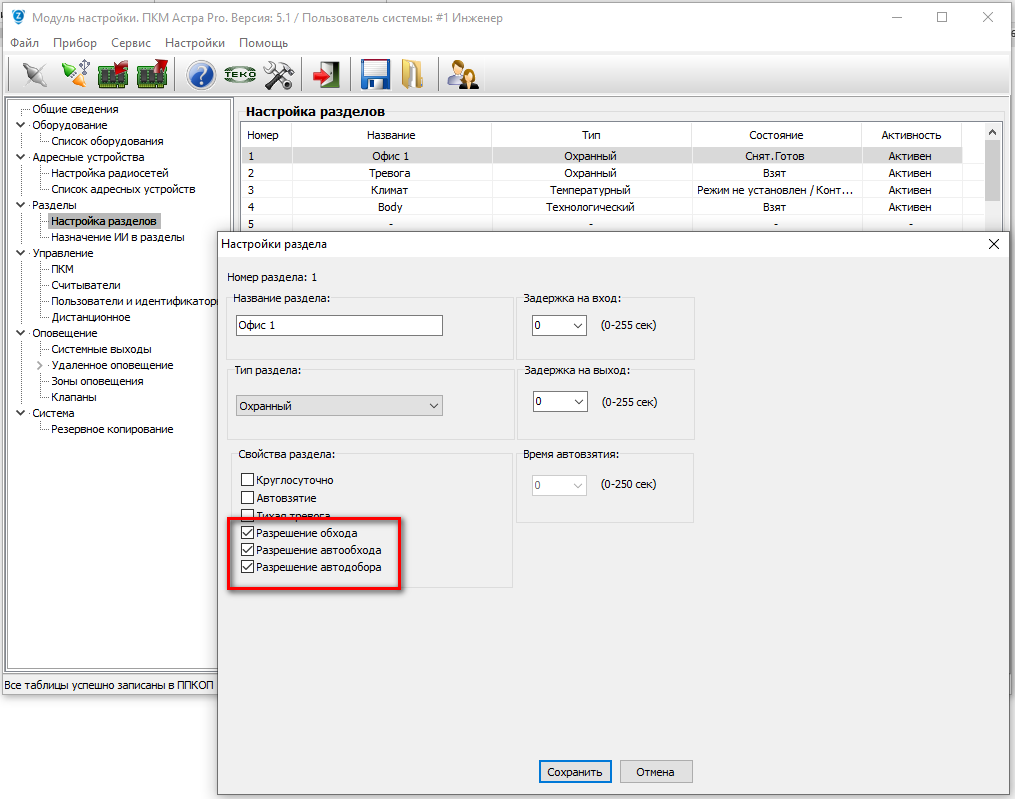Open the Сервис menu
The height and width of the screenshot is (799, 1015).
pos(131,43)
